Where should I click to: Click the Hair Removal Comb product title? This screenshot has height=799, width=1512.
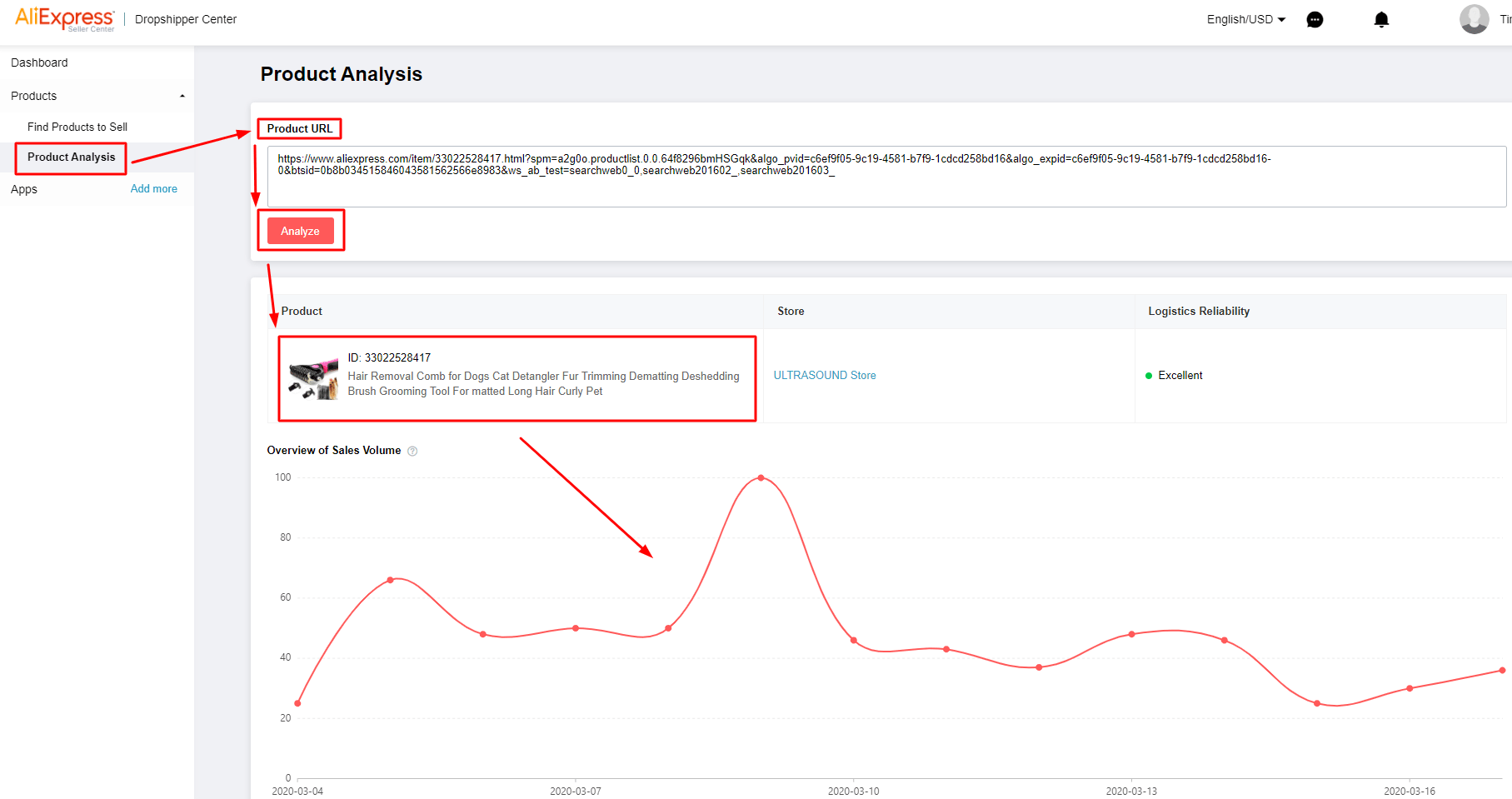(x=543, y=383)
